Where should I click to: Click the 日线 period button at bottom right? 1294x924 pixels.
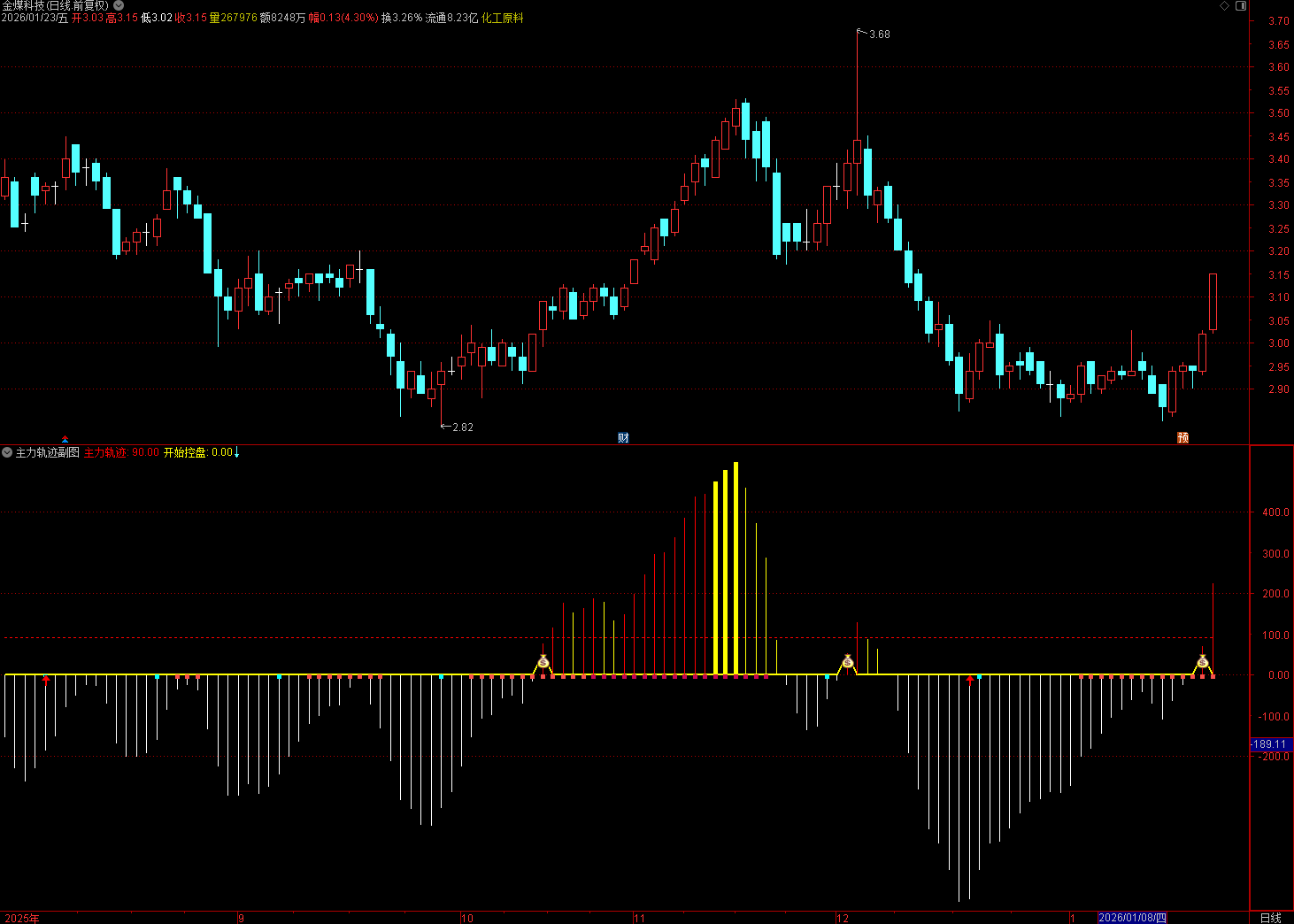pyautogui.click(x=1270, y=918)
